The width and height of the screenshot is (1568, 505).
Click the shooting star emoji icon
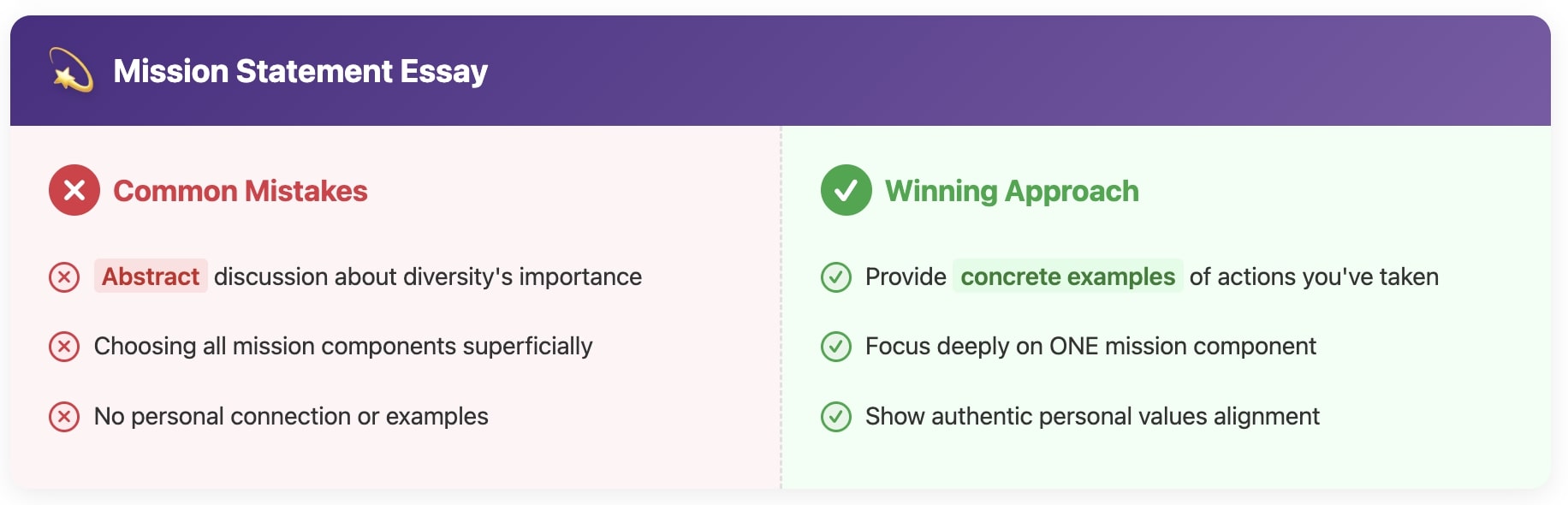coord(72,70)
